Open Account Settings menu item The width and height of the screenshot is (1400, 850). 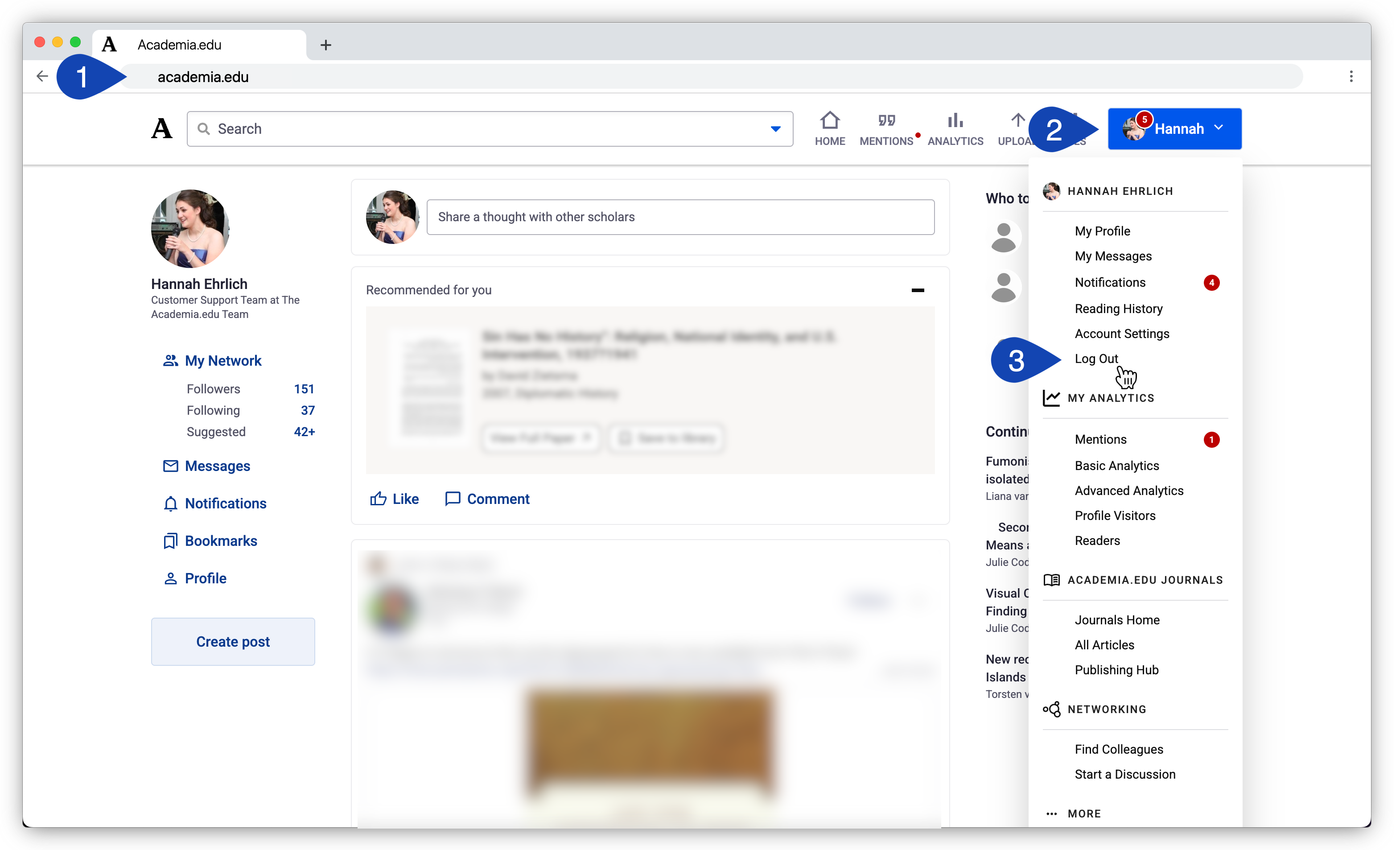1122,334
